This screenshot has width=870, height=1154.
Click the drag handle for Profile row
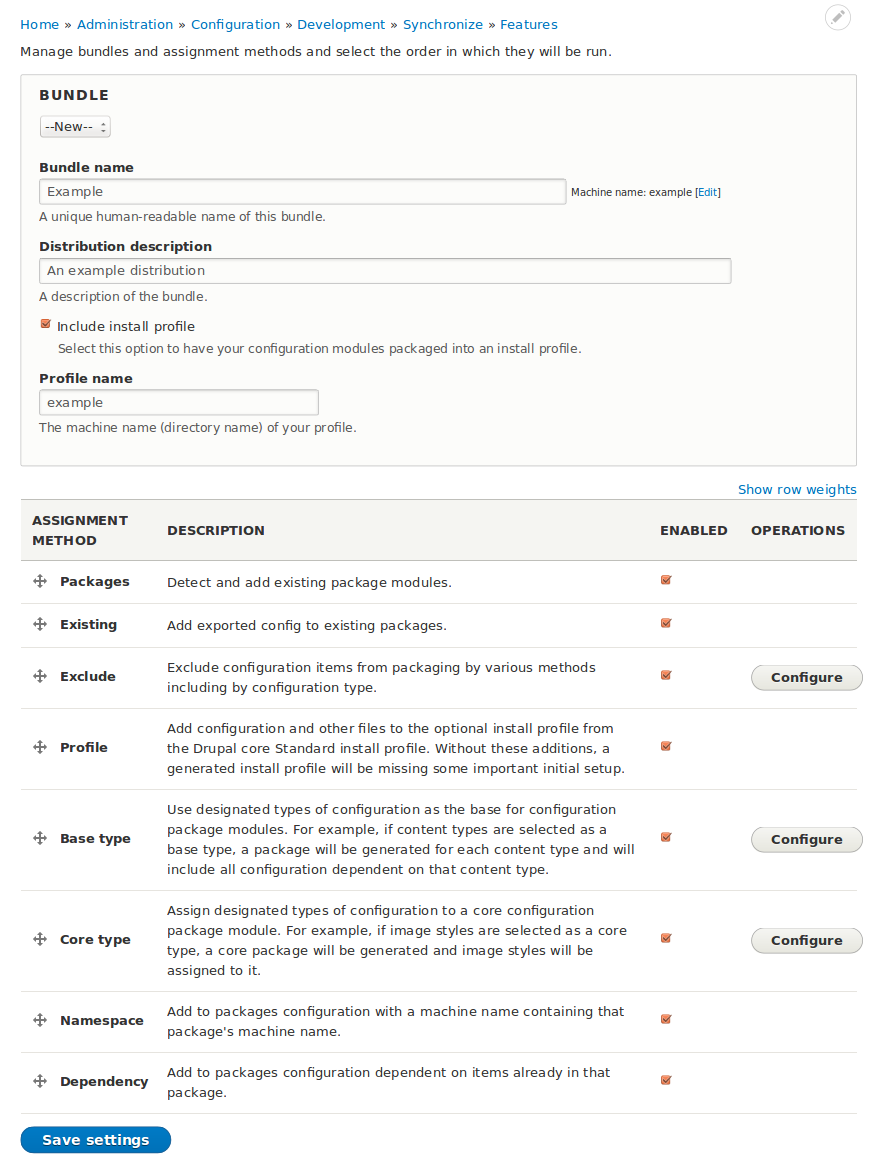point(40,747)
